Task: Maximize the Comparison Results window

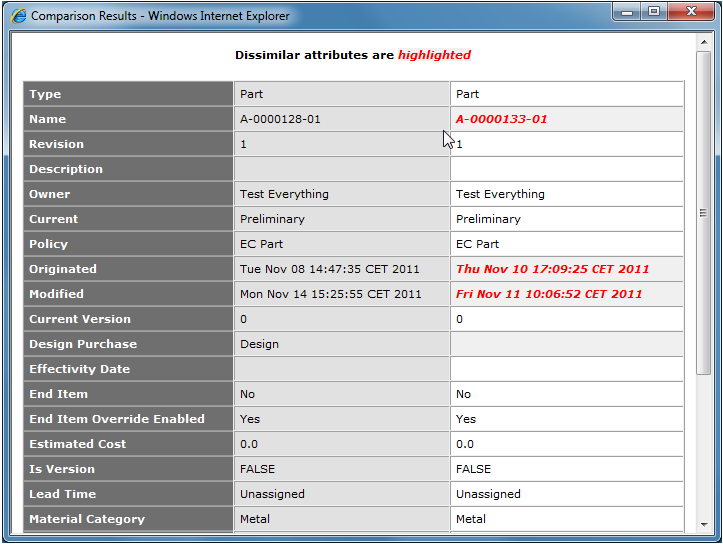Action: pyautogui.click(x=654, y=13)
